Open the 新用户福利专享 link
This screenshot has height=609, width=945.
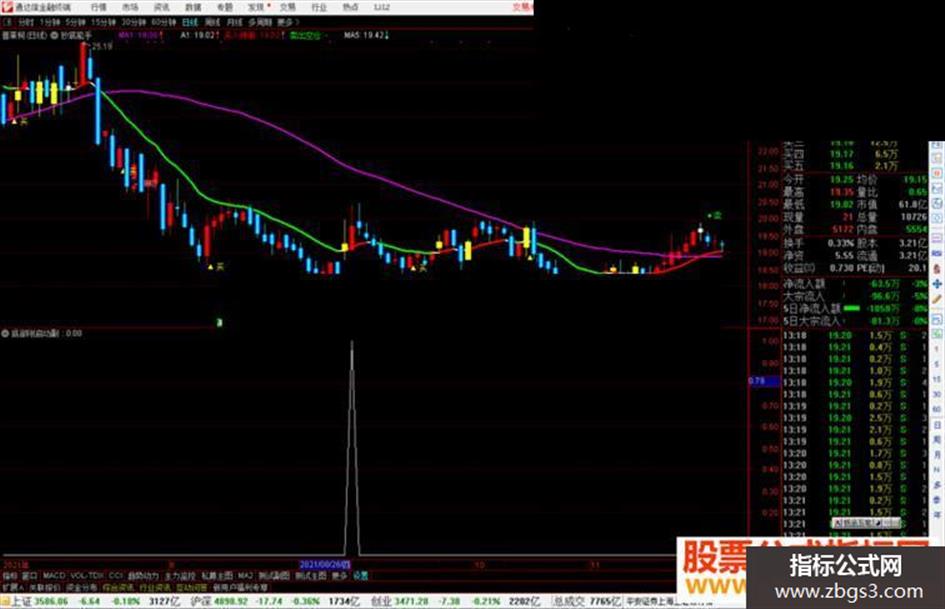pos(240,587)
